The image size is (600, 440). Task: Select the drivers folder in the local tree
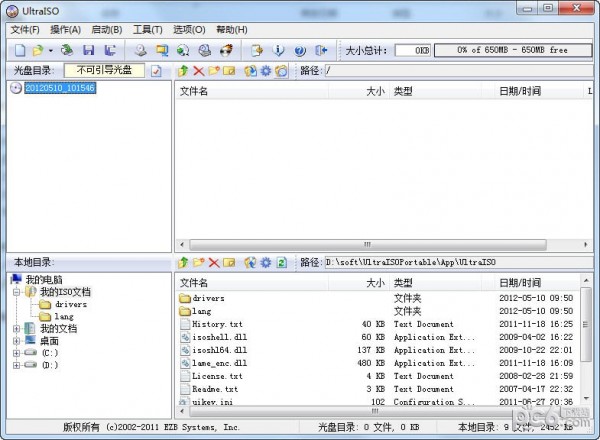pos(71,305)
